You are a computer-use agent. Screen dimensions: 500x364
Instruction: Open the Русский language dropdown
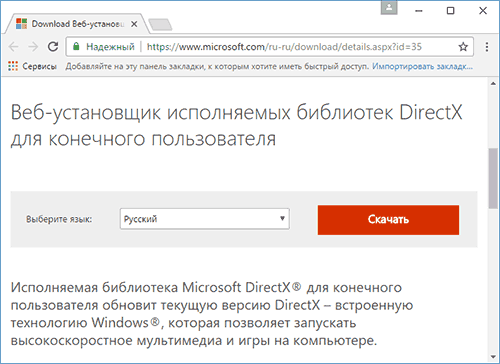pos(205,219)
